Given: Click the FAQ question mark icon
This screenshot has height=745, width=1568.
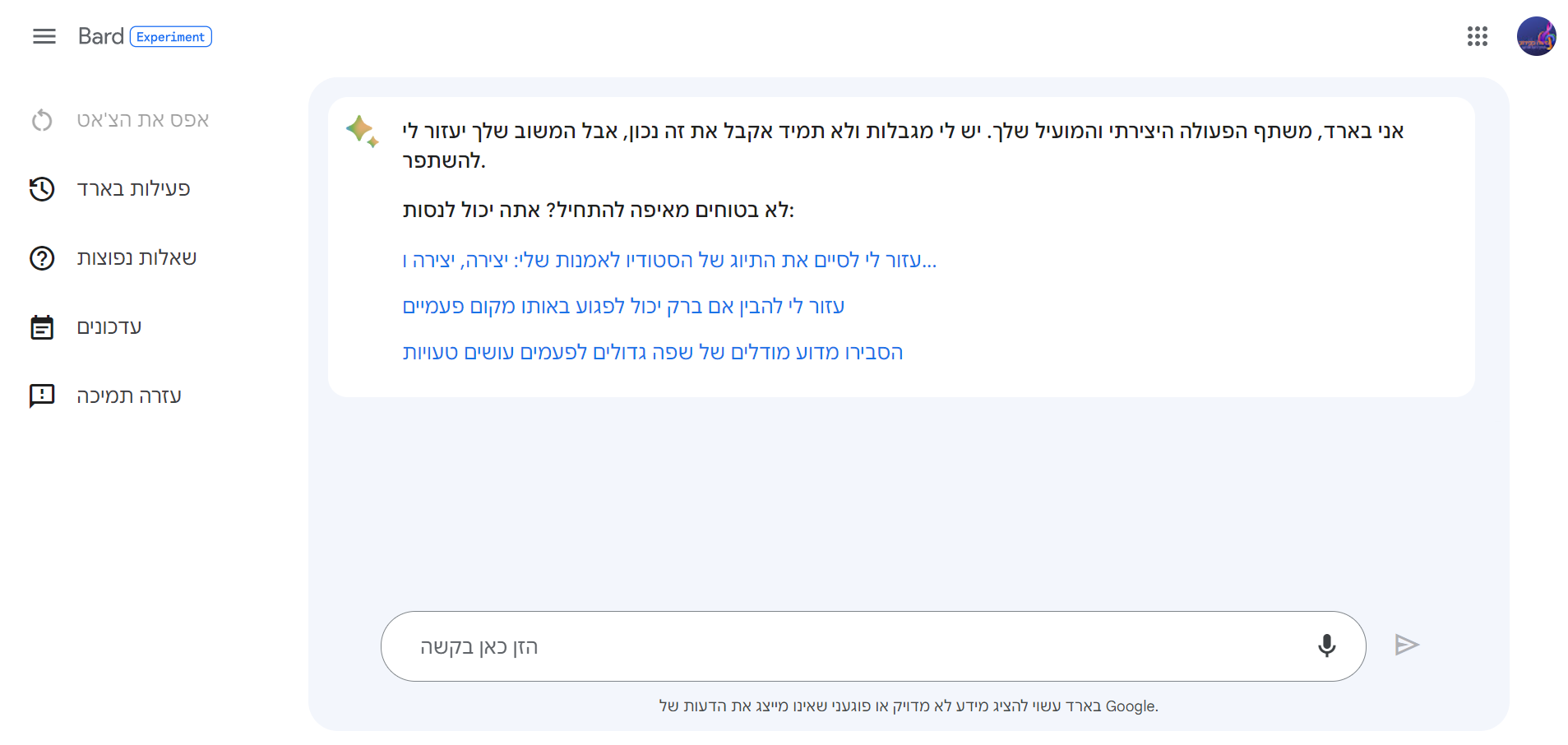Looking at the screenshot, I should [42, 258].
